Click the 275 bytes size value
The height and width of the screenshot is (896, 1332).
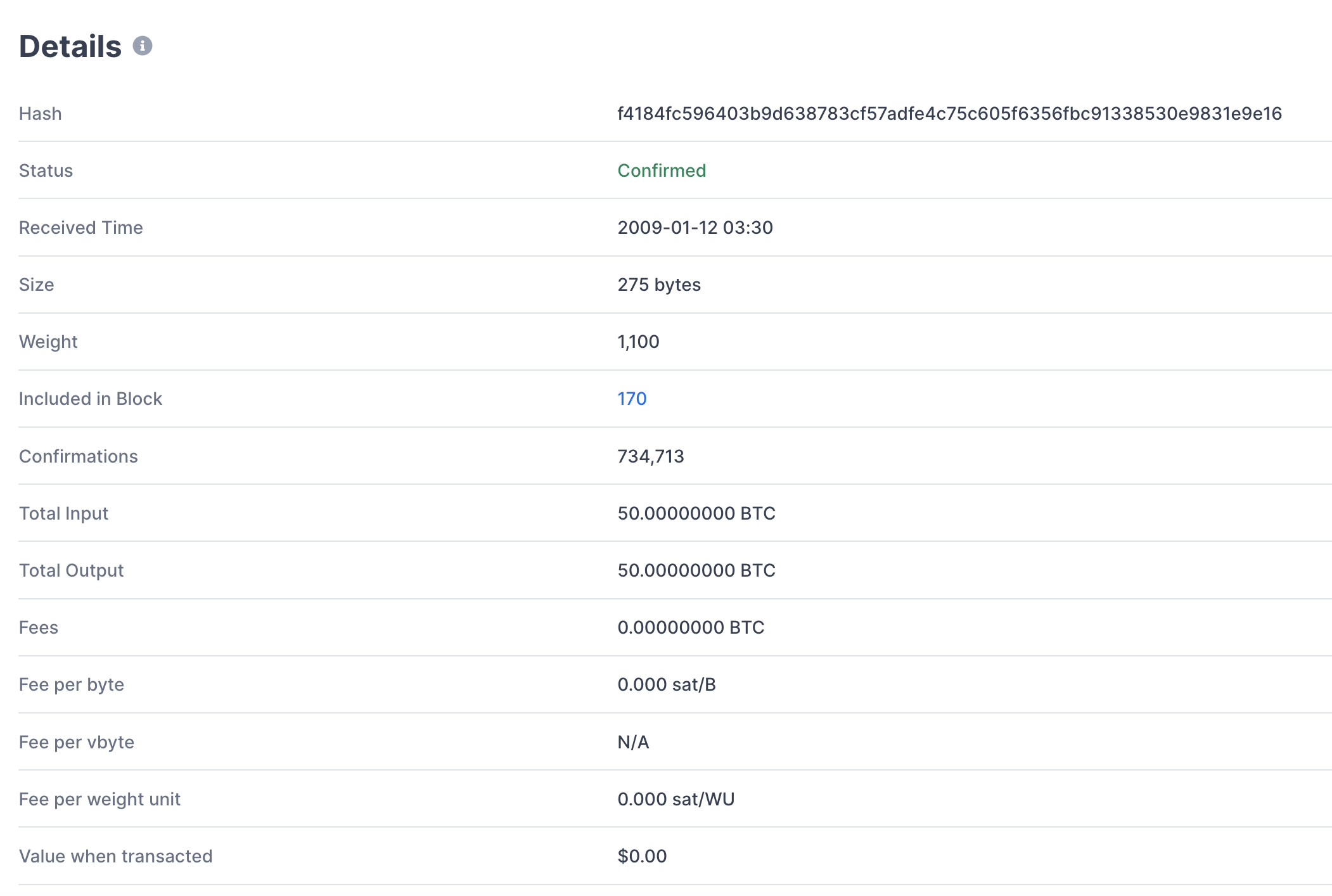[659, 285]
